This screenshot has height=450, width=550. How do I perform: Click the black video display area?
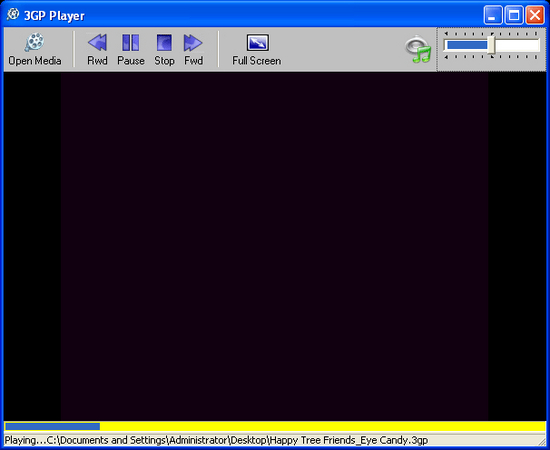[x=275, y=246]
